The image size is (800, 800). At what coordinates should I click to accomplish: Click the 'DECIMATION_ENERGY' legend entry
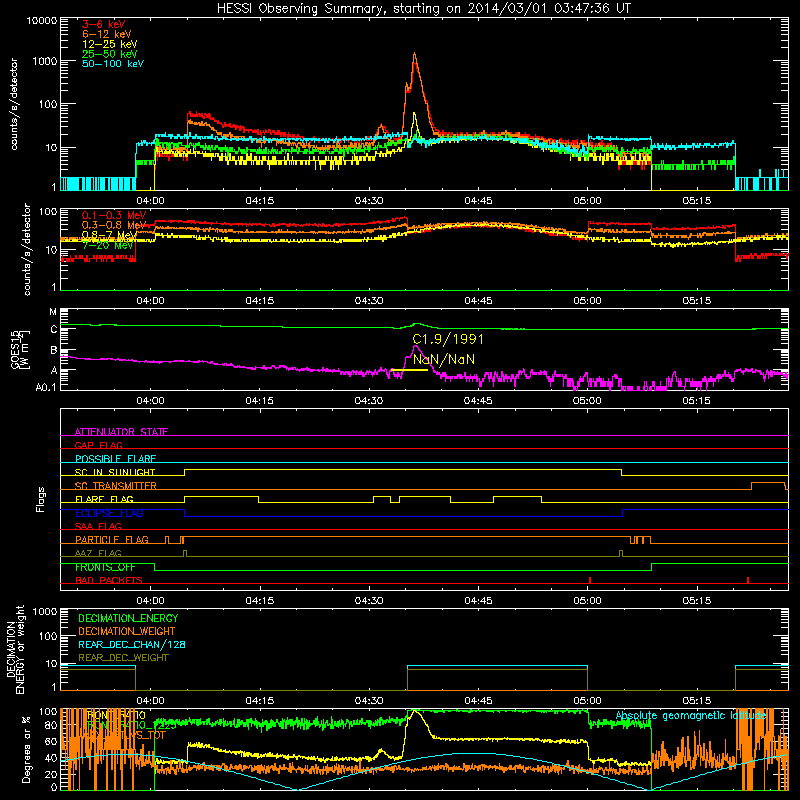(128, 618)
